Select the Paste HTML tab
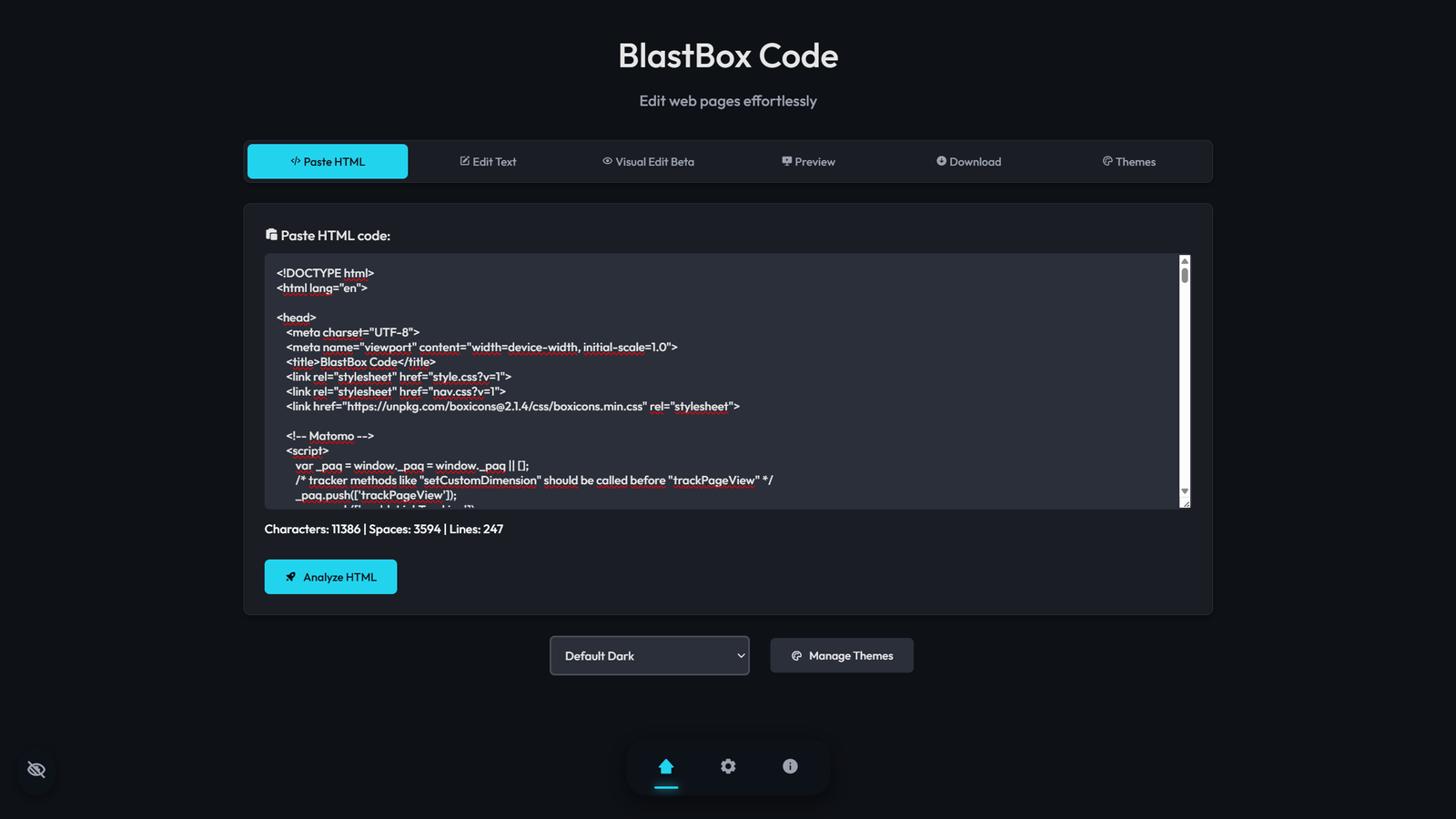1456x819 pixels. tap(328, 162)
